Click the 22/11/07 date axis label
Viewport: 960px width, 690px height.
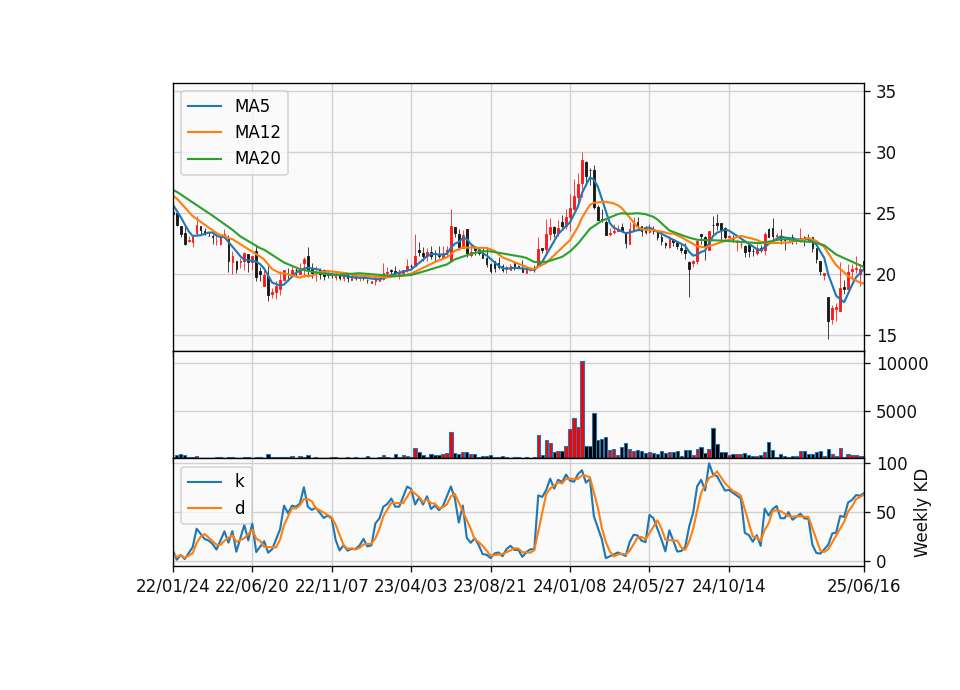coord(331,587)
